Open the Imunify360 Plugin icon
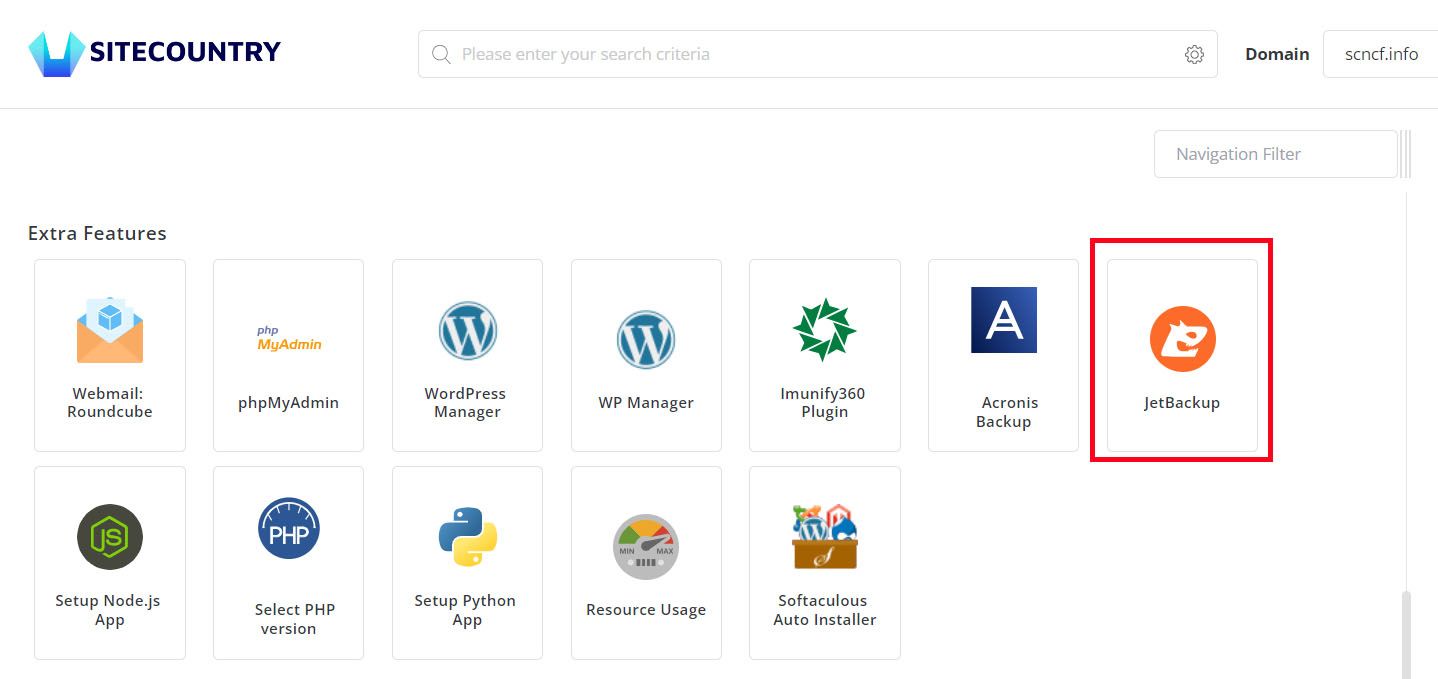The width and height of the screenshot is (1438, 679). [825, 330]
